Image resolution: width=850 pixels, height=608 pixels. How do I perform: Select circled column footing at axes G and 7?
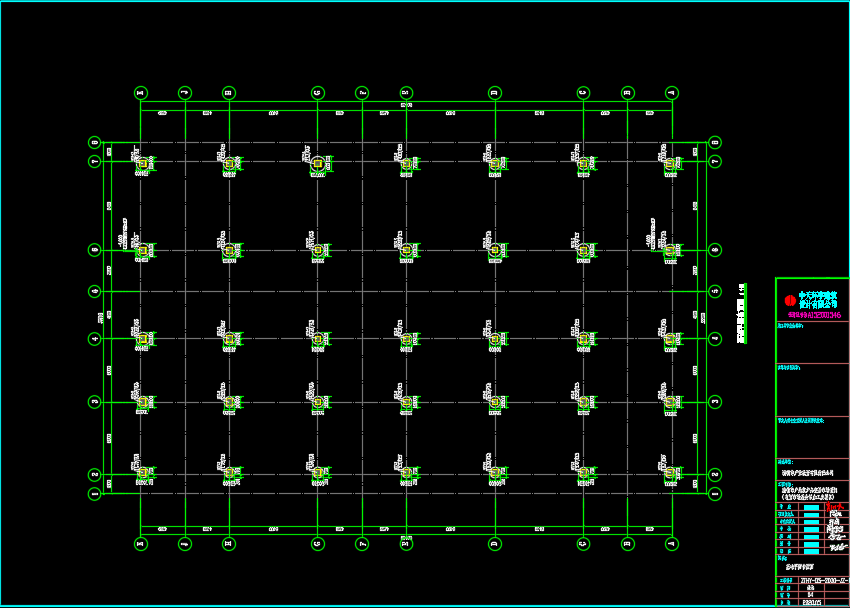[x=318, y=164]
